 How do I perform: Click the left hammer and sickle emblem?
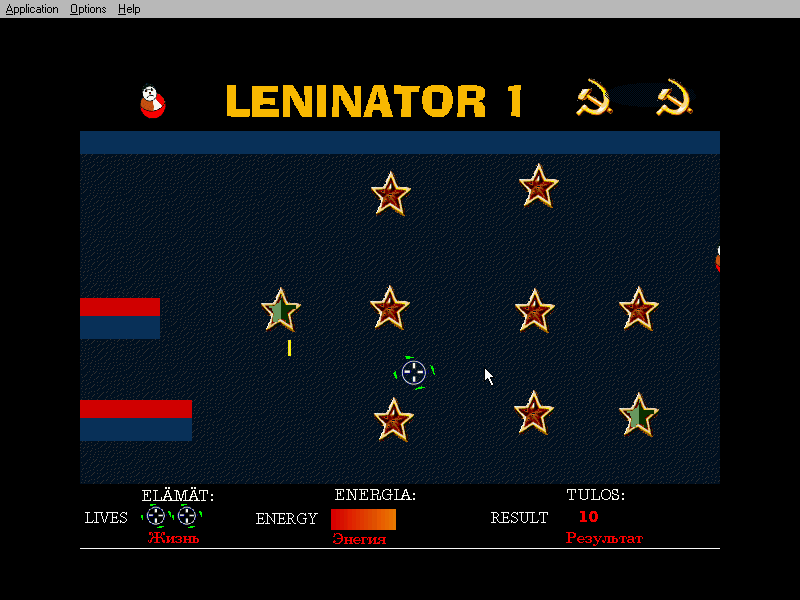click(594, 97)
